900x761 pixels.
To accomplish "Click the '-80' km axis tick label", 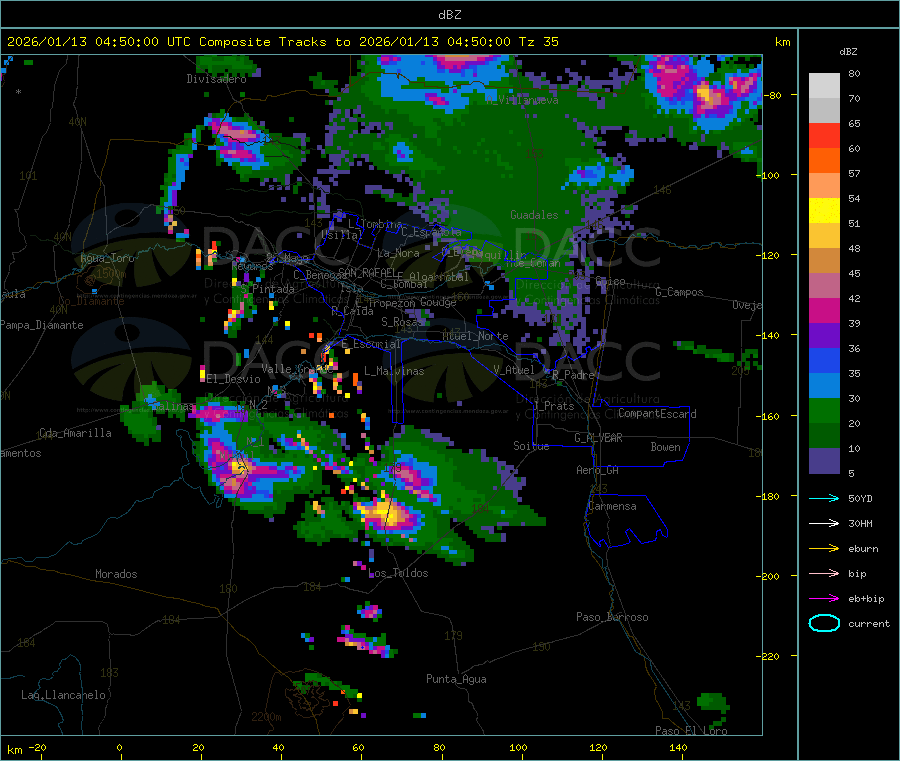I will [x=773, y=95].
